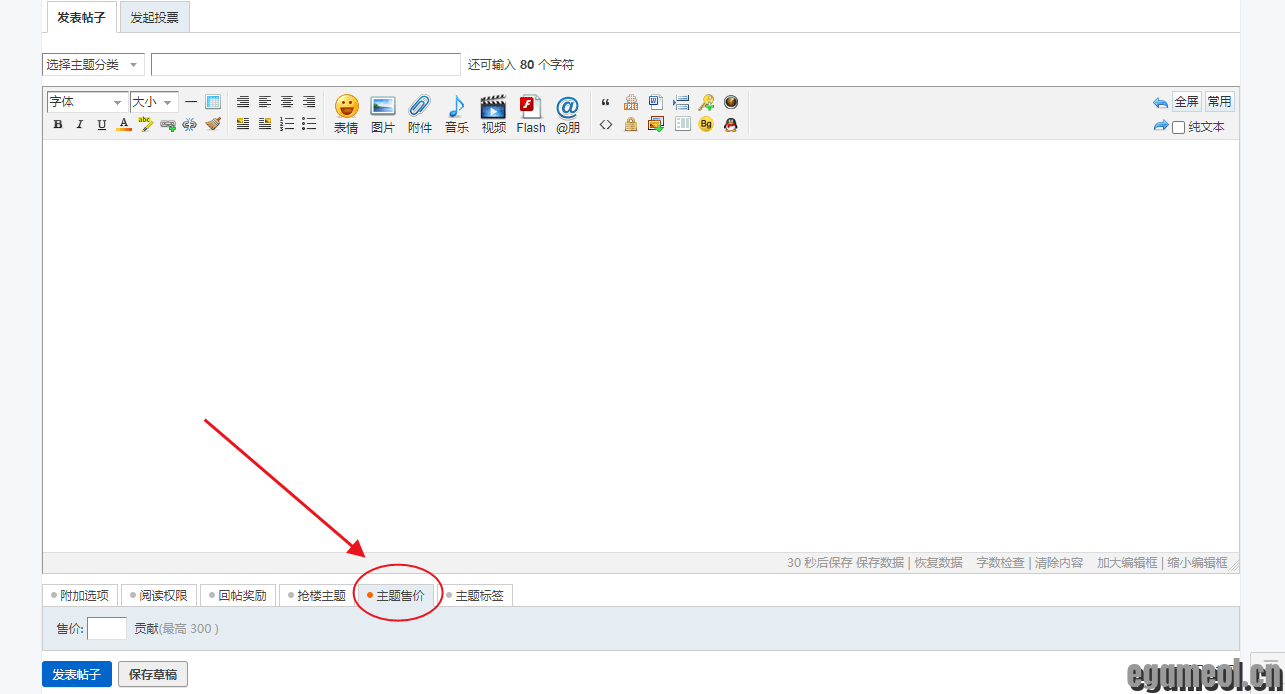
Task: Expand the 字体 font dropdown
Action: click(87, 102)
